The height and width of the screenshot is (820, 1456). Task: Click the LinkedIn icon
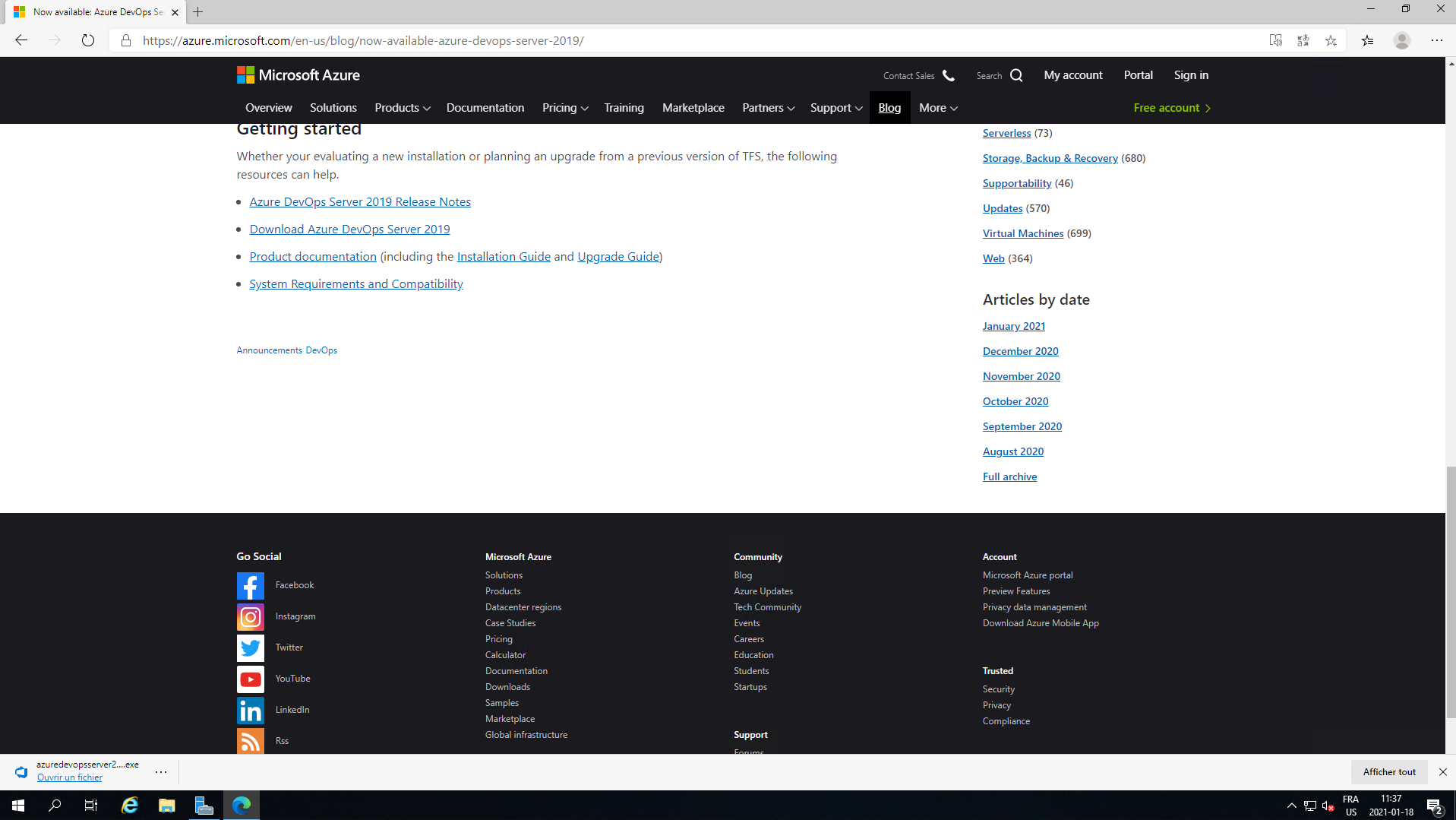(x=250, y=711)
